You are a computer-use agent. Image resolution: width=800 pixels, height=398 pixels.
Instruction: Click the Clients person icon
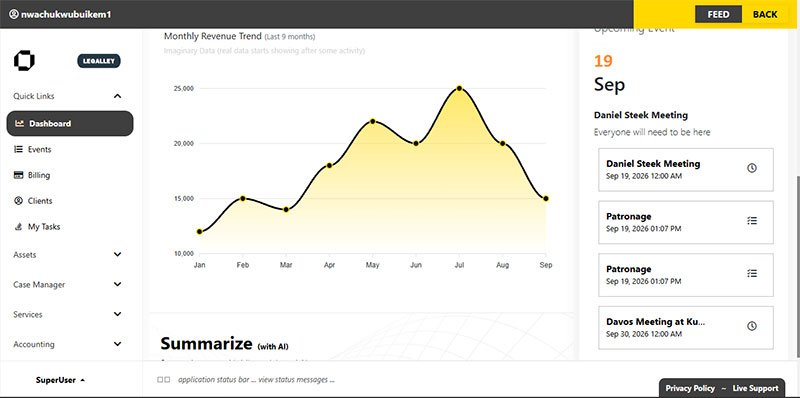(19, 201)
